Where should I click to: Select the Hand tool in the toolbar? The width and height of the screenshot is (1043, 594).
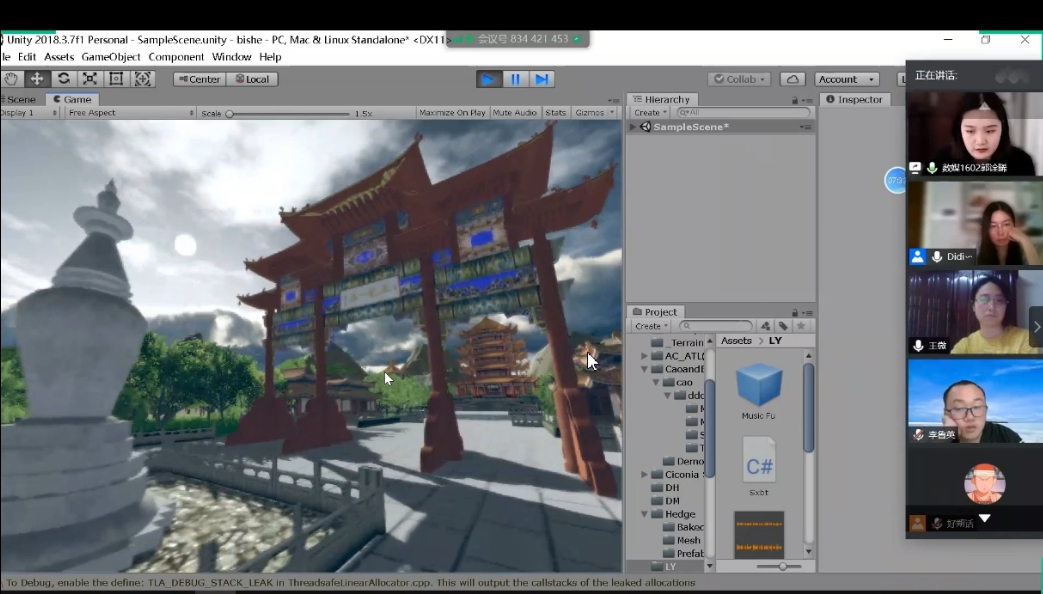click(11, 79)
